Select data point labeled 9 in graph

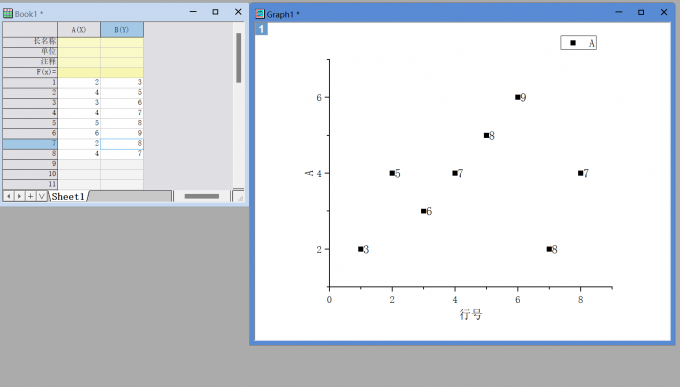517,97
